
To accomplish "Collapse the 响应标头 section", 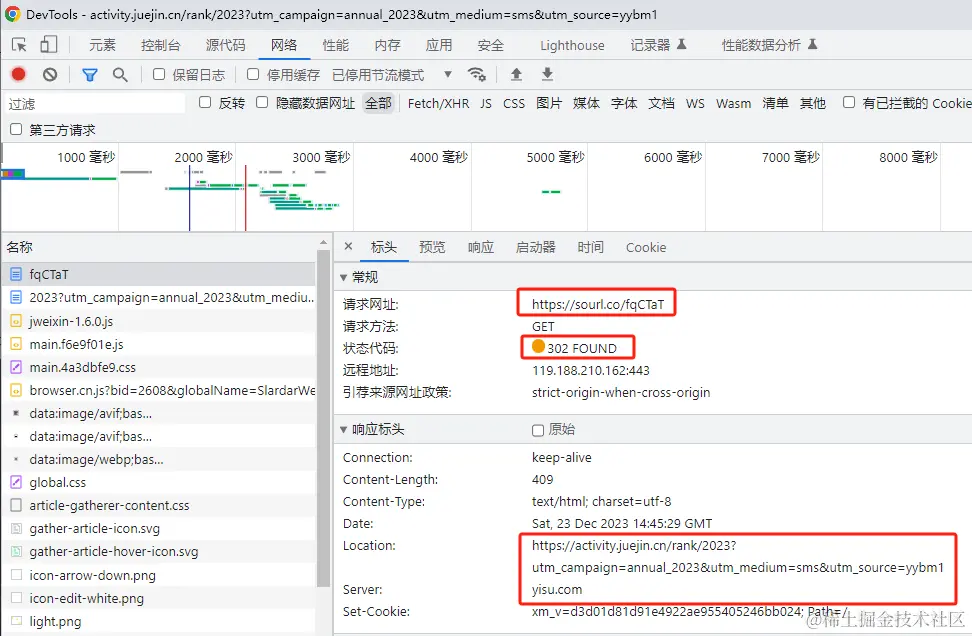I will [x=343, y=430].
